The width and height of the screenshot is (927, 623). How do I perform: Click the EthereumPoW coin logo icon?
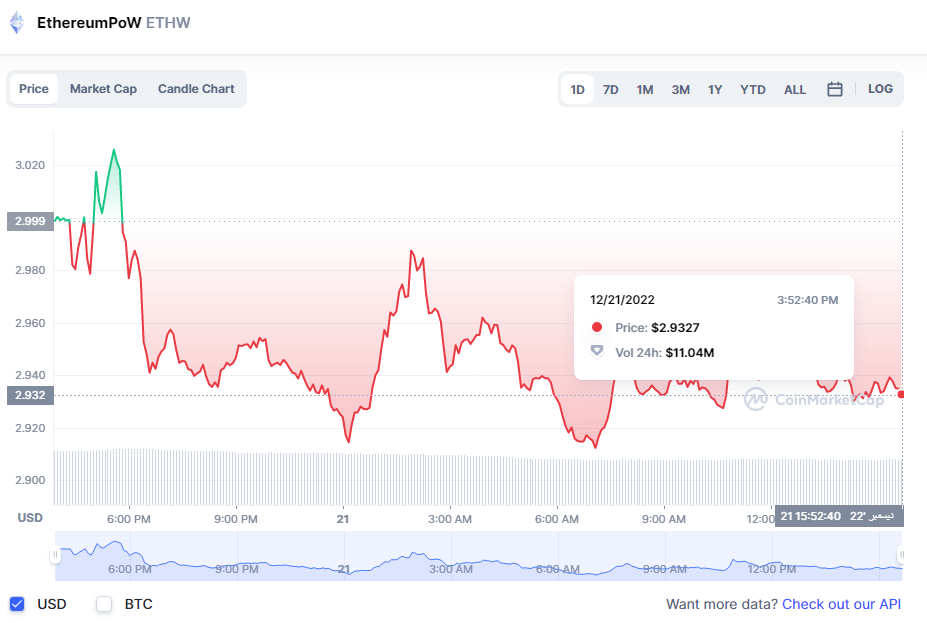(x=17, y=22)
